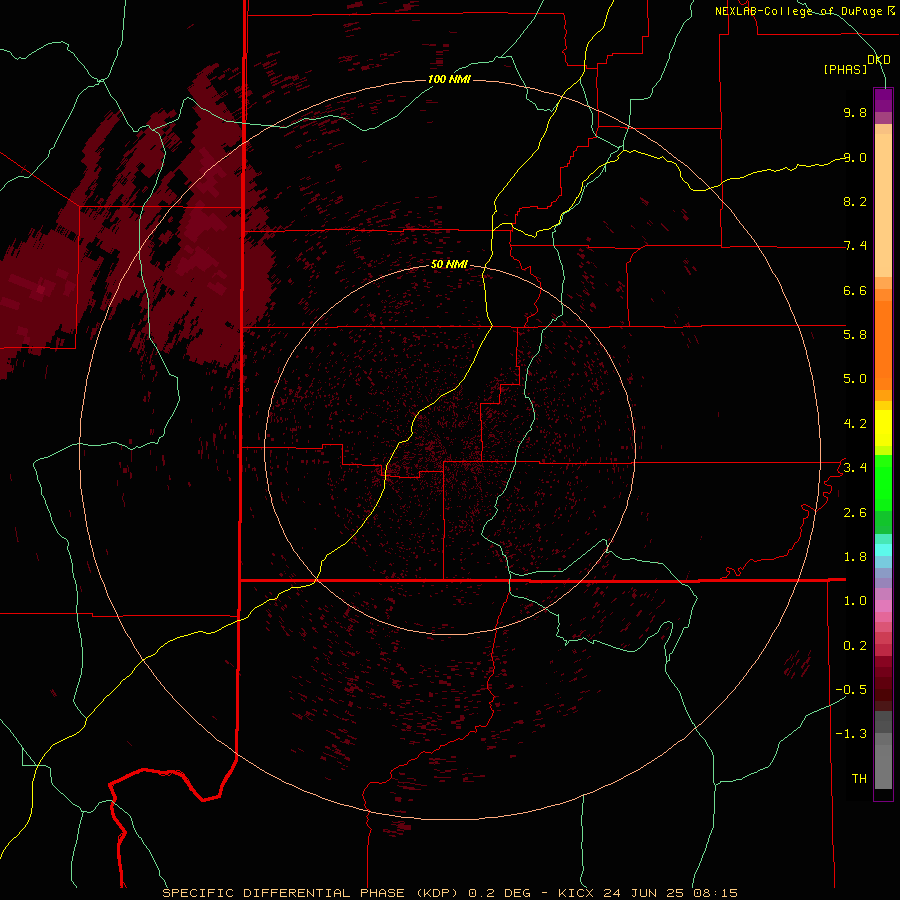The image size is (900, 900).
Task: Click the 1.8 scale value
Action: 855,557
